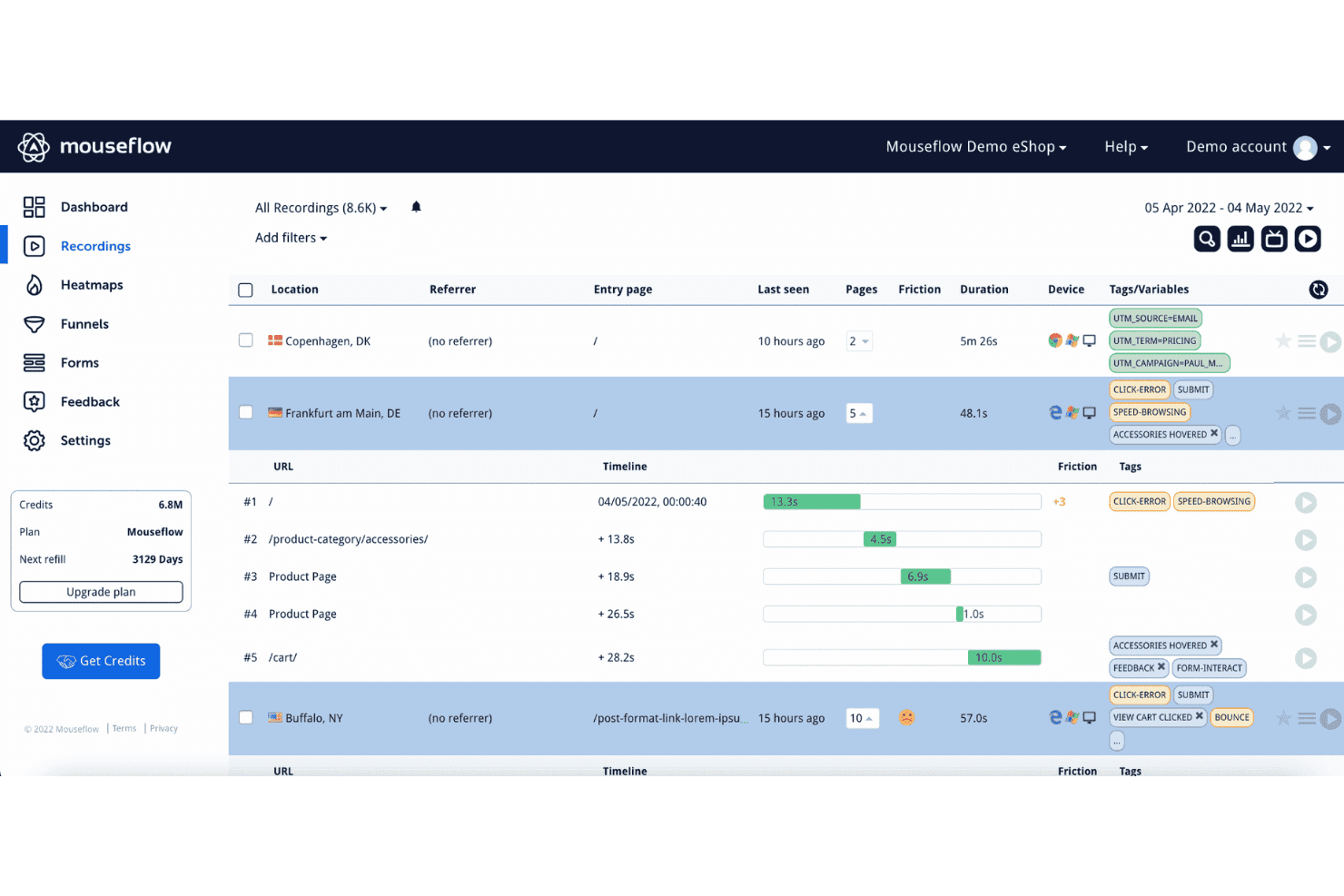Viewport: 1344px width, 896px height.
Task: Open the bar chart stats icon
Action: pos(1240,239)
